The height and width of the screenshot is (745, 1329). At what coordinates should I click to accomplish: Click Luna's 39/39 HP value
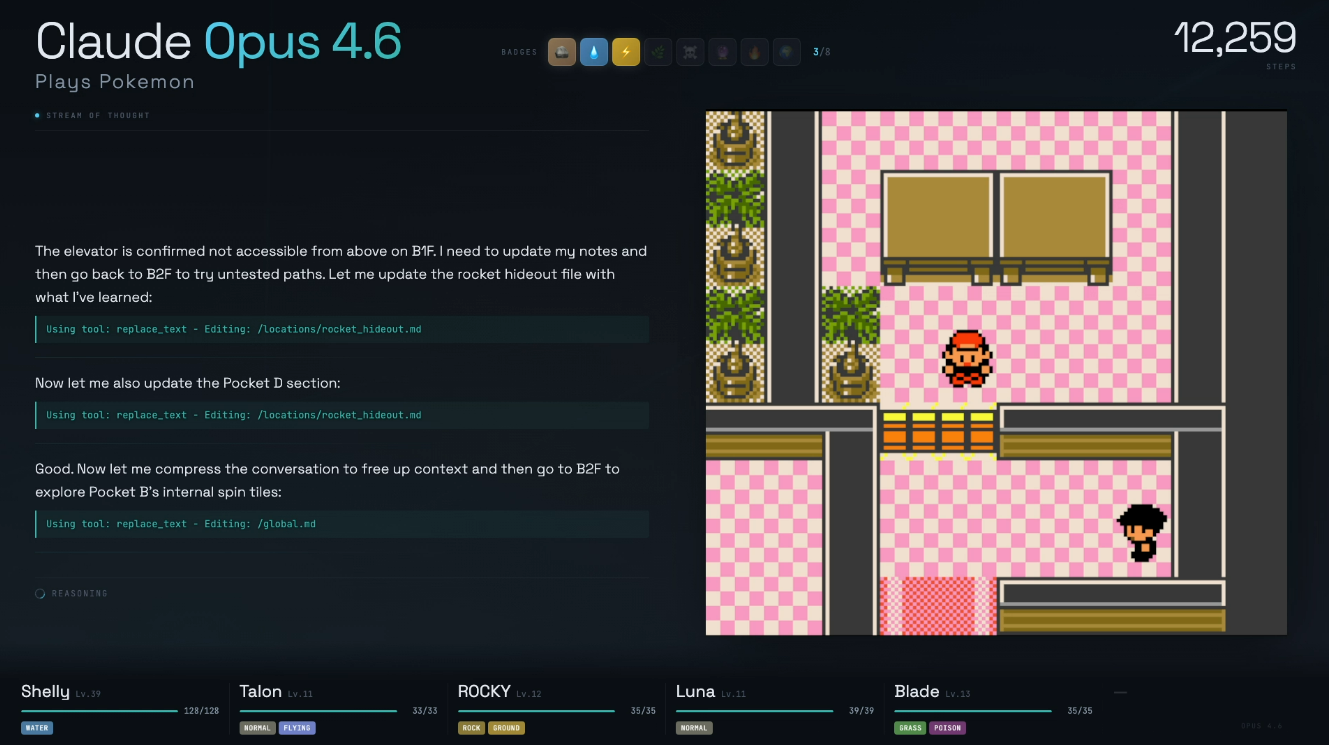tap(861, 711)
